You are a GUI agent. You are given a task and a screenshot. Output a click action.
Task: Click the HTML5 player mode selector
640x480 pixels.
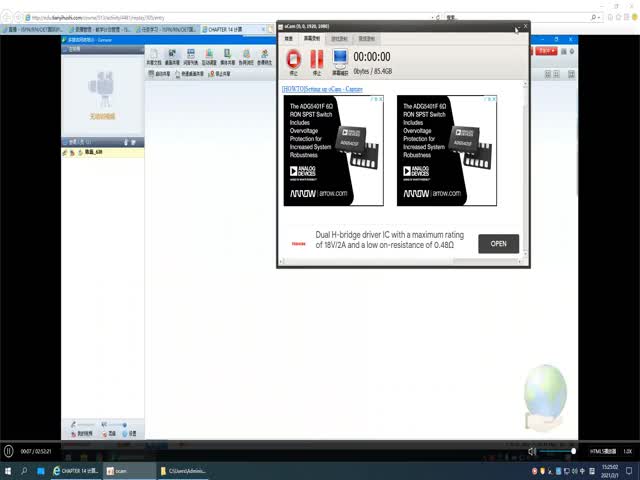coord(603,452)
